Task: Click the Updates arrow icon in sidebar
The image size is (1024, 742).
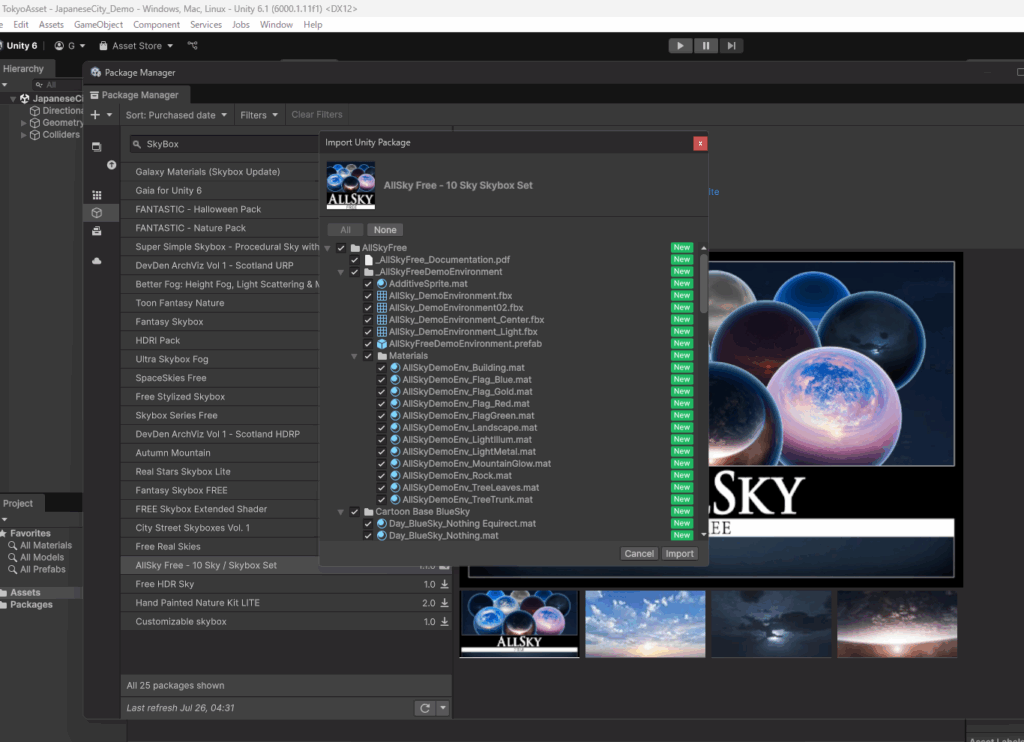Action: tap(112, 165)
